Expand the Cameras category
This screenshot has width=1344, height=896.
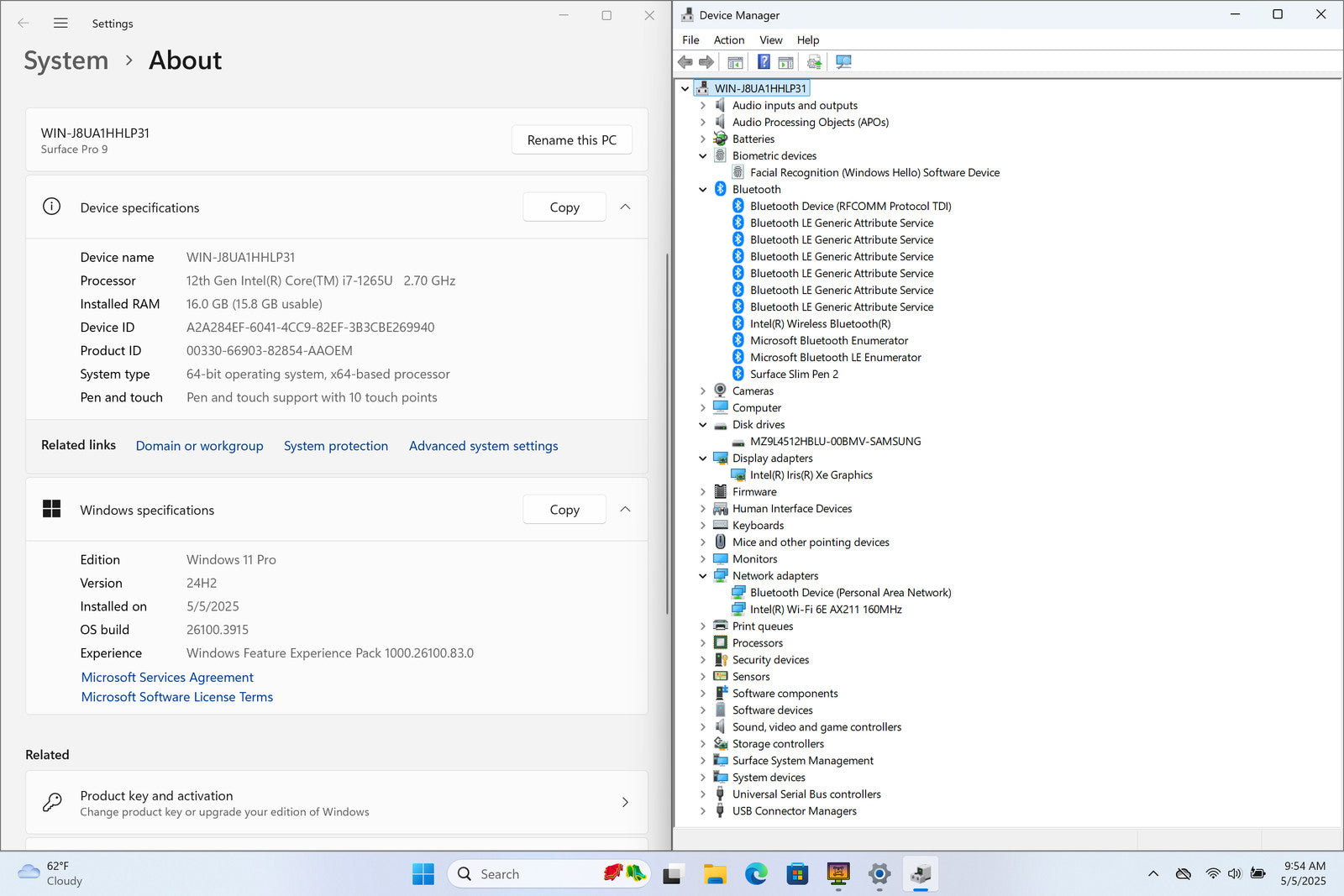click(x=703, y=391)
